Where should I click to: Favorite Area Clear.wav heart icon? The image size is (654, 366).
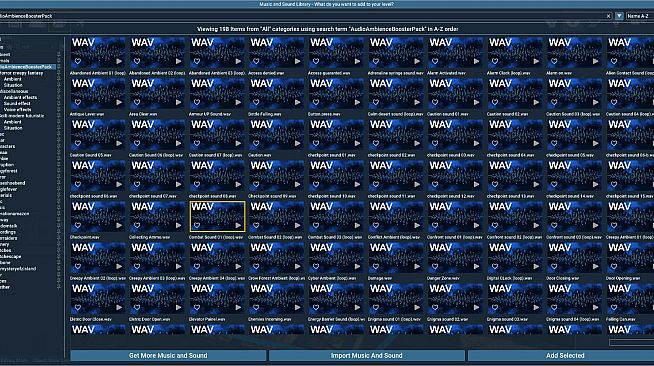137,102
